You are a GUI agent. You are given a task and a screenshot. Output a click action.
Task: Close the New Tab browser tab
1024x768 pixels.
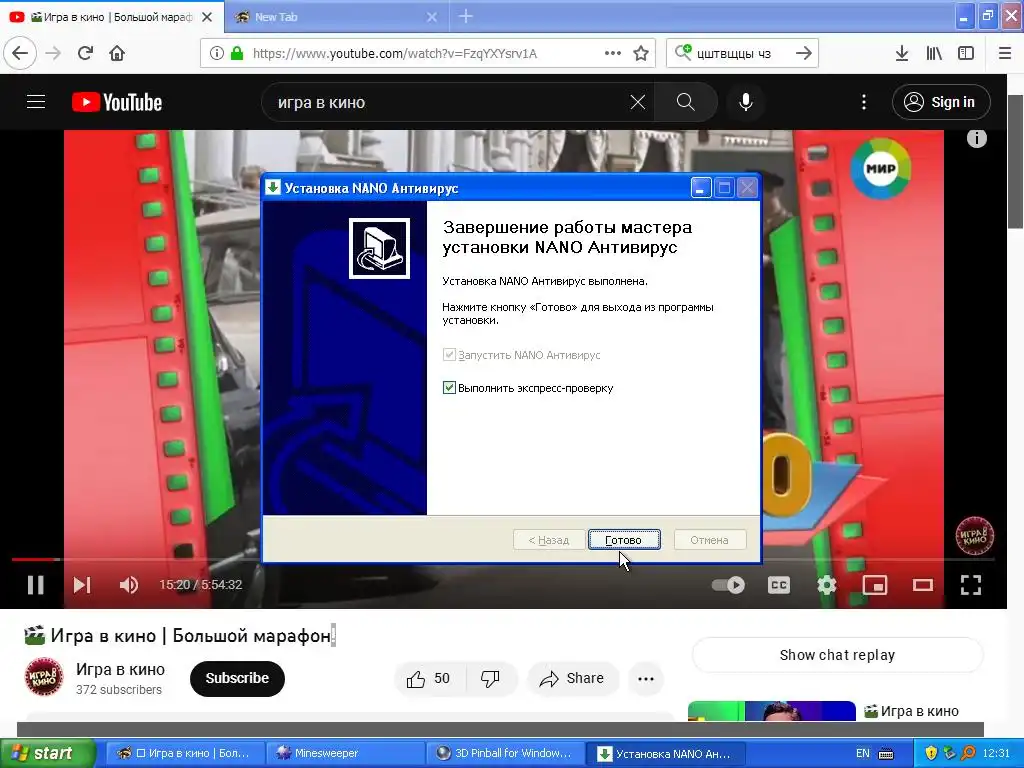pos(432,17)
